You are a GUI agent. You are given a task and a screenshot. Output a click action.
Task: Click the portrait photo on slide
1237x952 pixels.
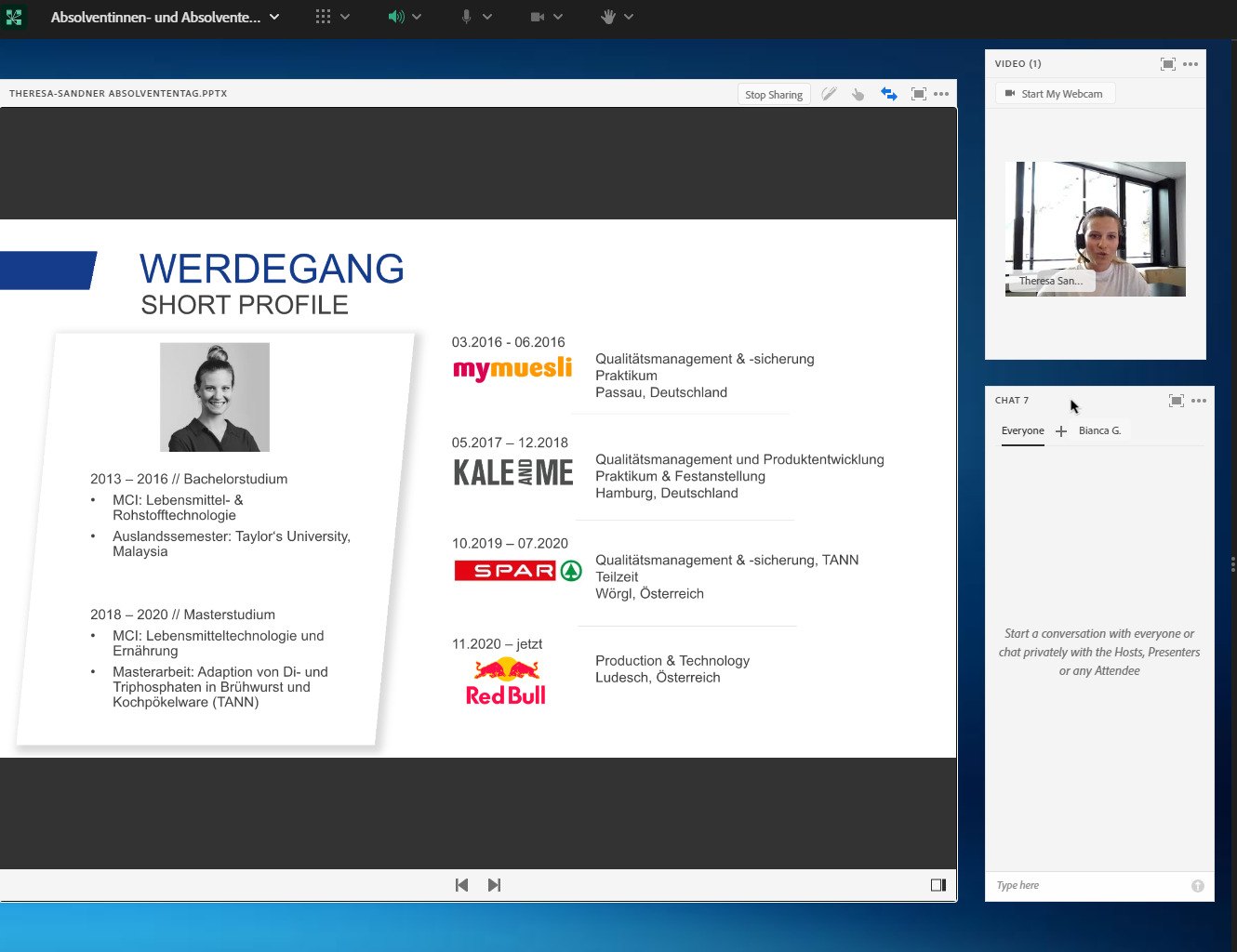pos(215,397)
